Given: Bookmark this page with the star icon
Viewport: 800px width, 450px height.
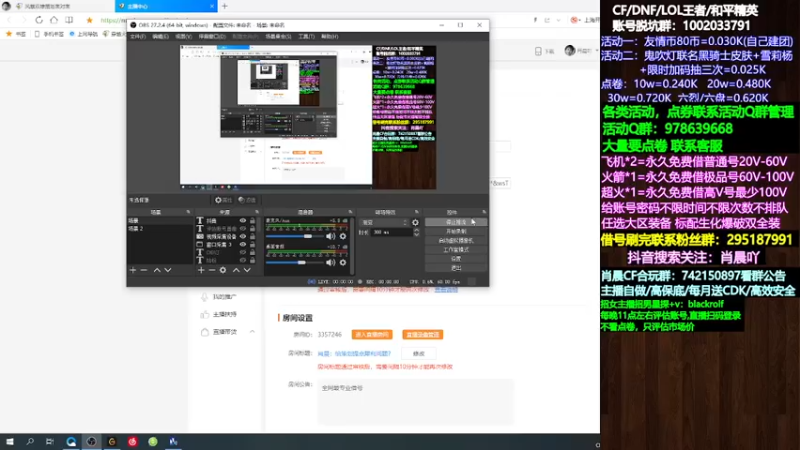Looking at the screenshot, I should [90, 20].
